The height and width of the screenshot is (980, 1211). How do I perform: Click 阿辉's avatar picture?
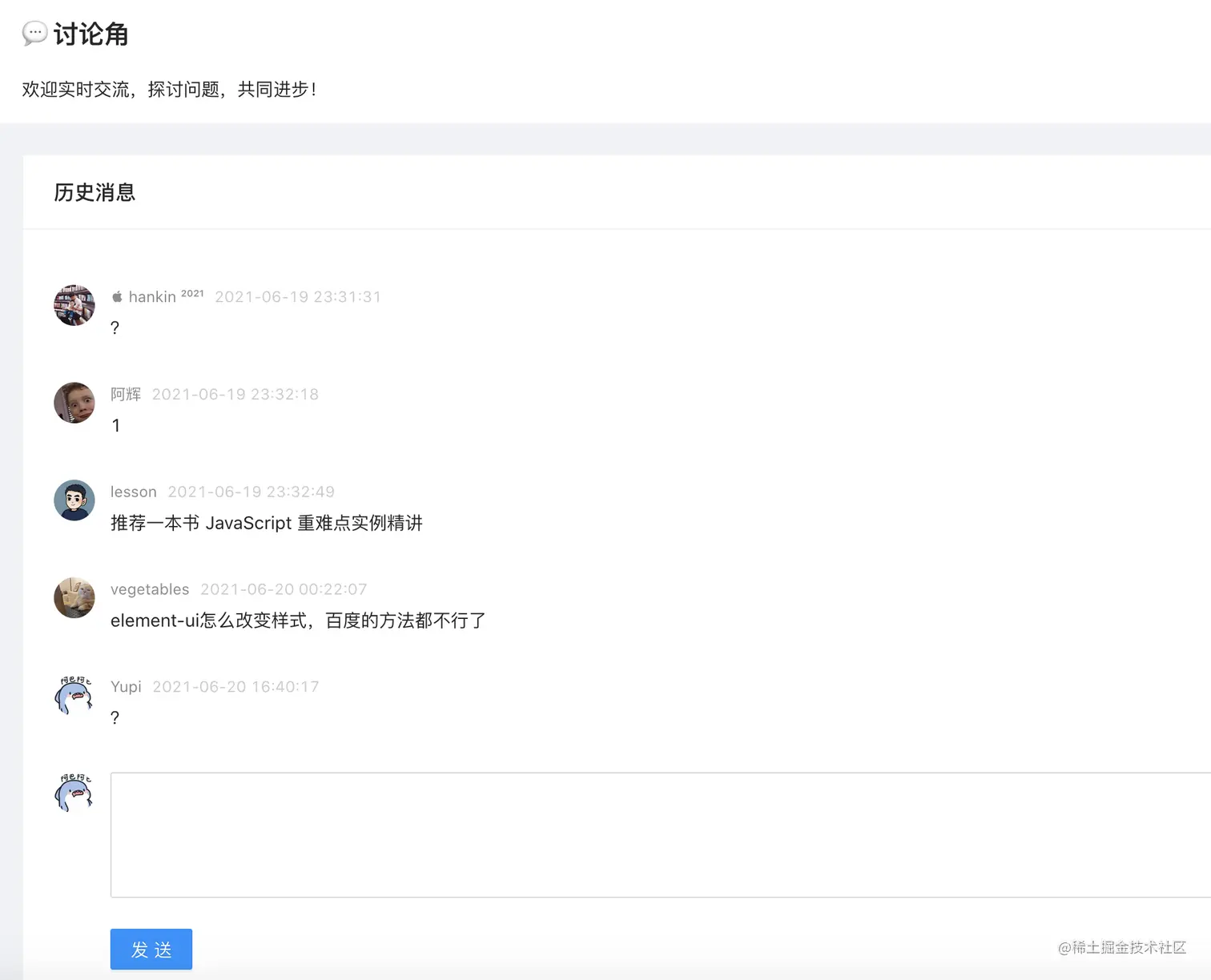point(74,403)
